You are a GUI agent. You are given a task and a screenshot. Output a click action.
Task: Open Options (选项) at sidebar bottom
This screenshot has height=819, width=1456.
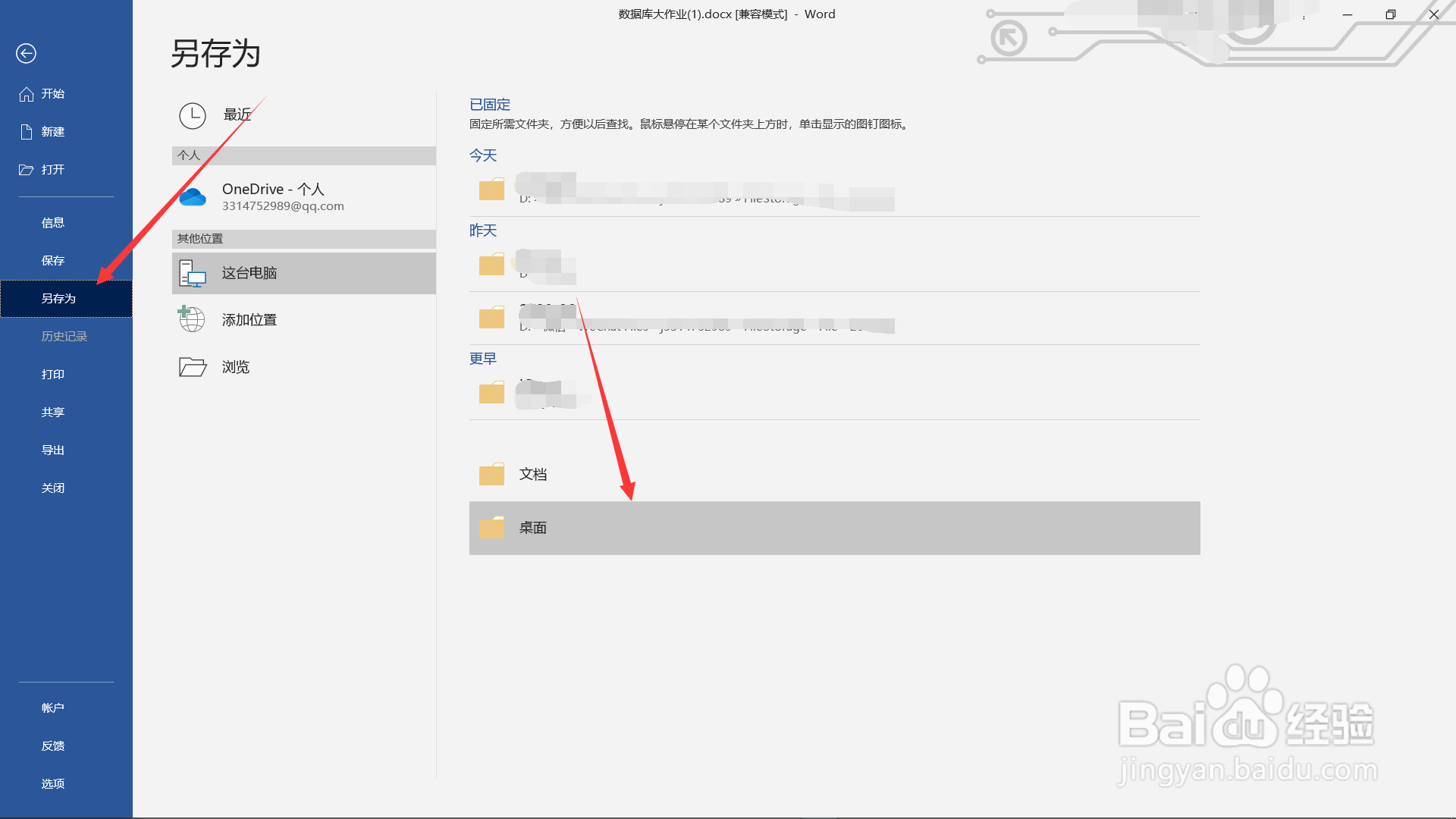point(53,784)
